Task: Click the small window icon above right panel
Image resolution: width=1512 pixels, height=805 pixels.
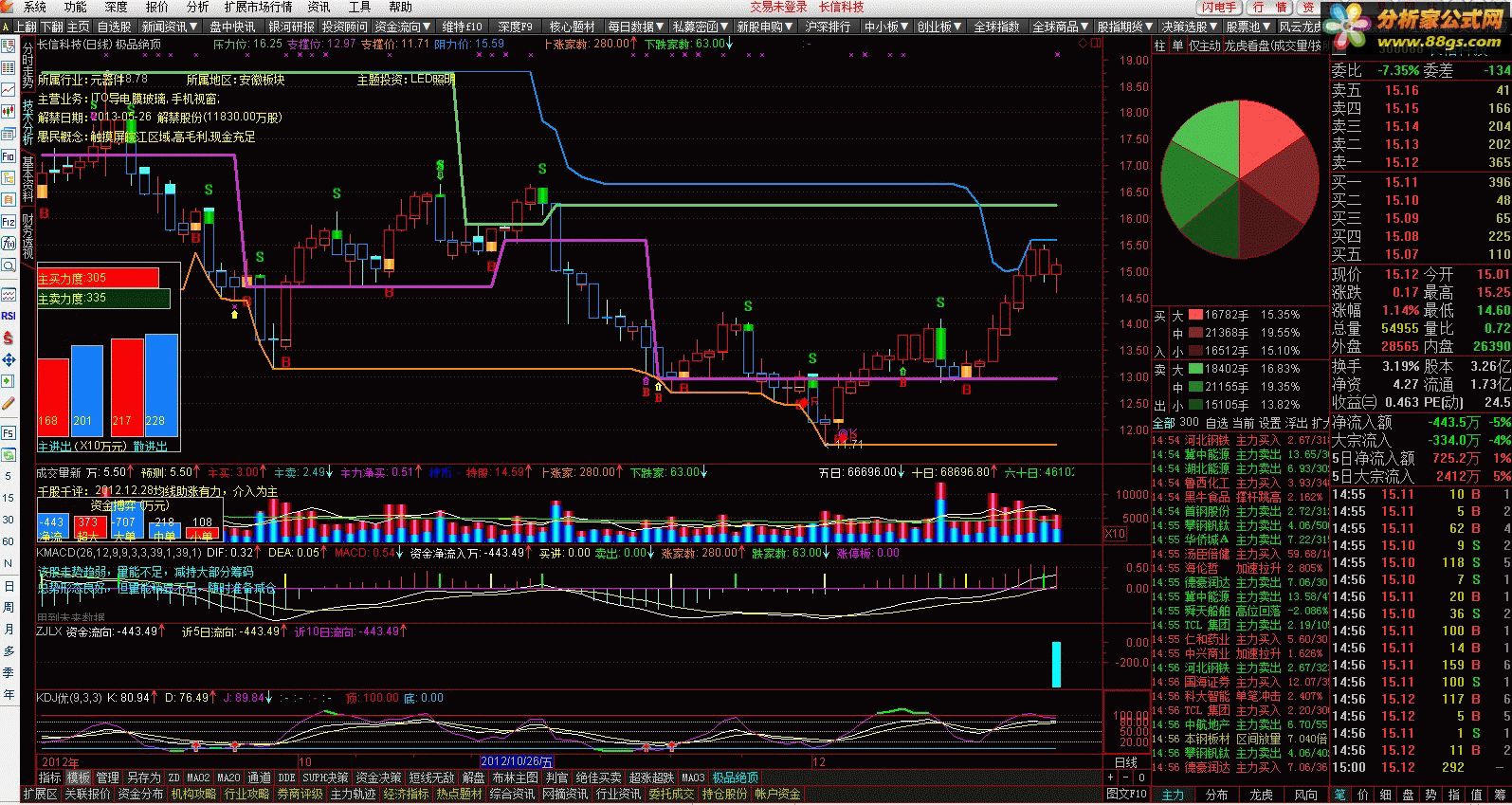Action: [1096, 43]
